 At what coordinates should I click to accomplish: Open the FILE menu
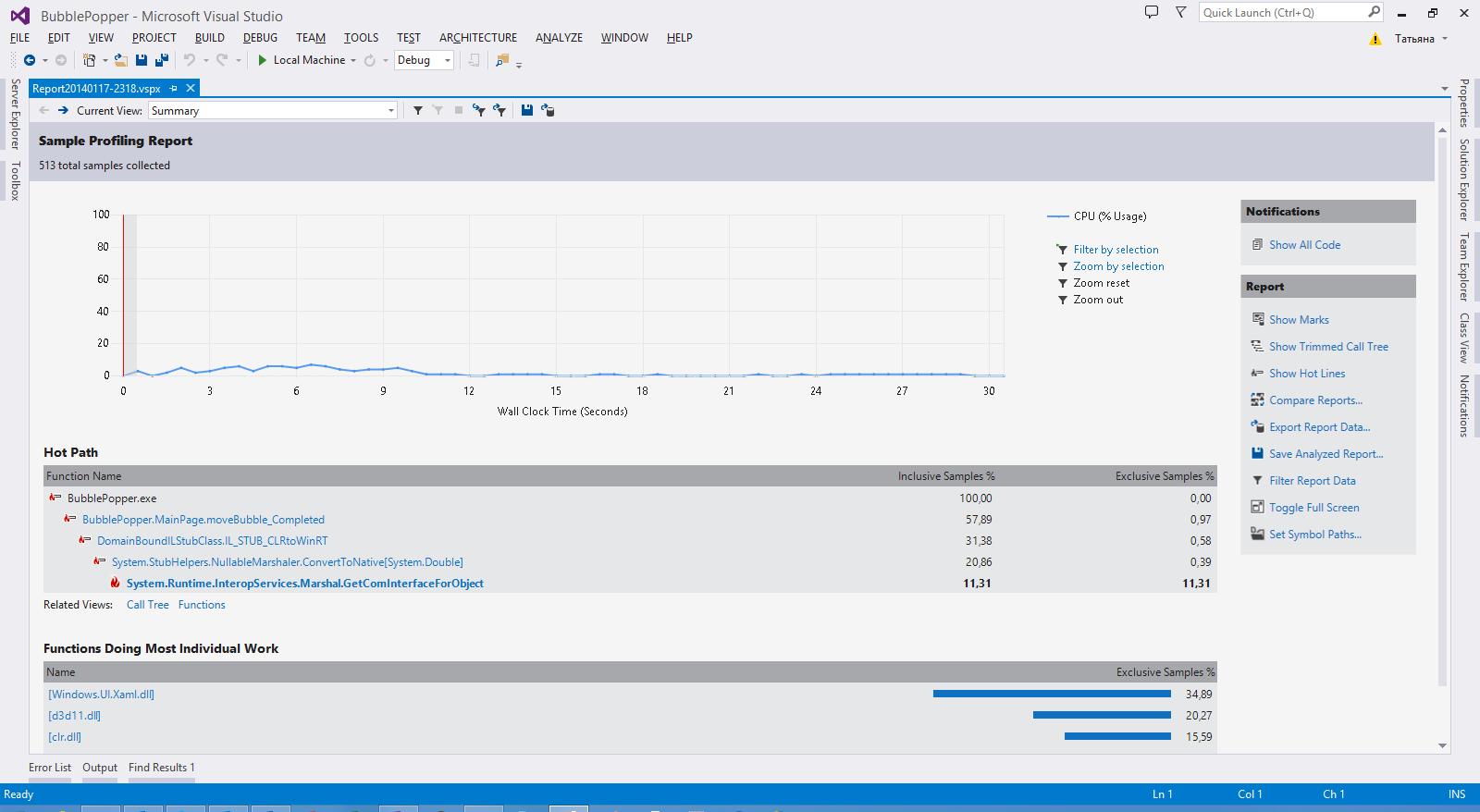coord(19,38)
